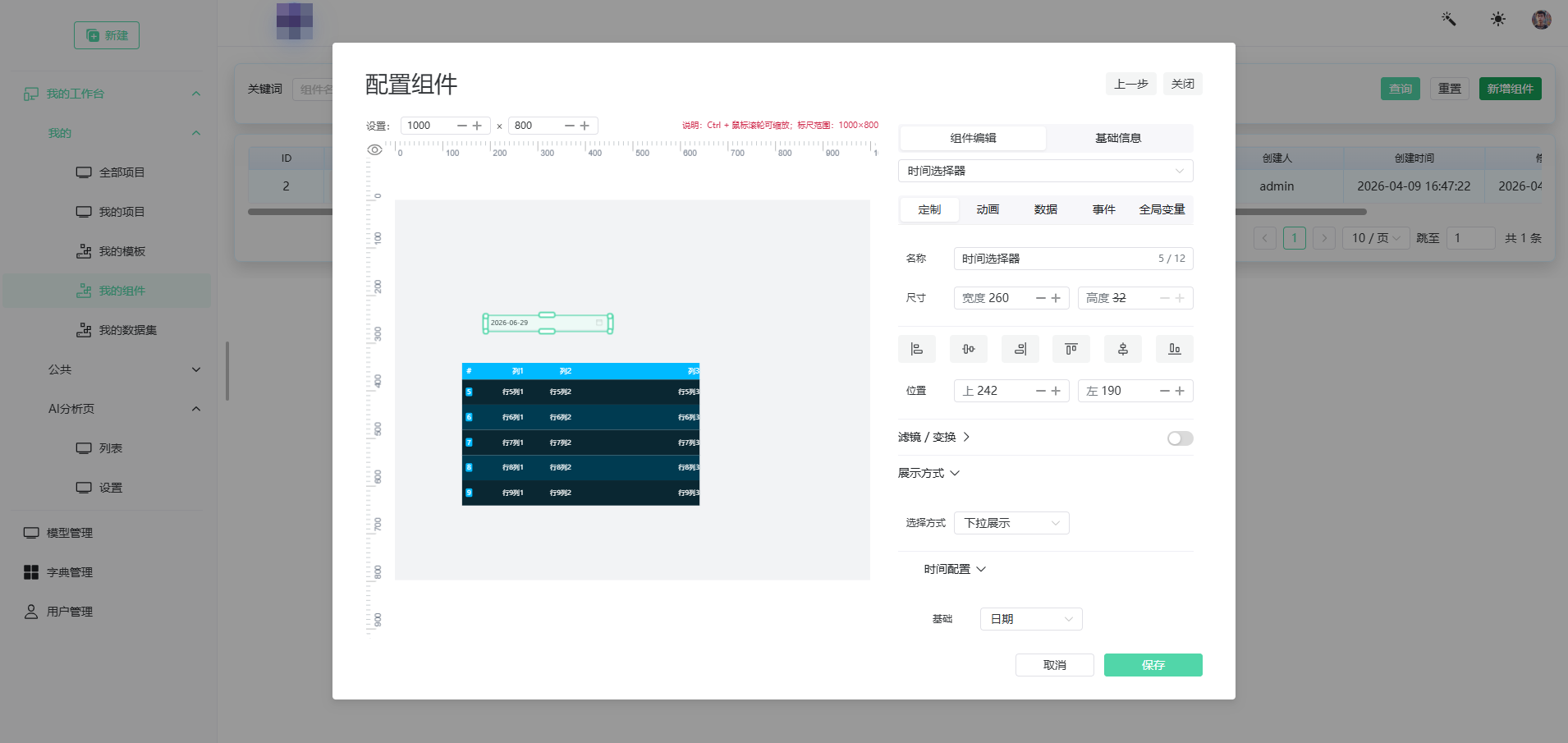Viewport: 1568px width, 743px height.
Task: Increase 宽度 260 with plus
Action: [1056, 298]
